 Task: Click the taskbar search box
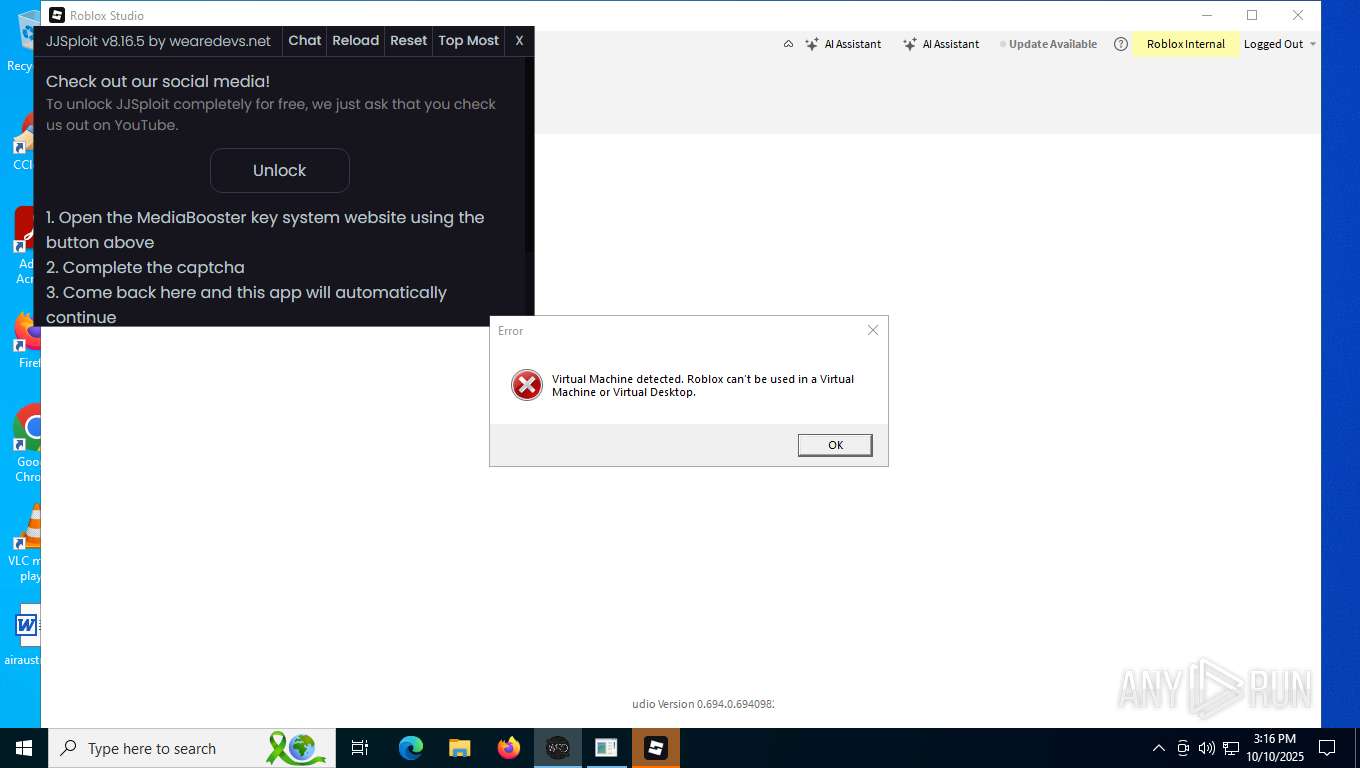click(192, 748)
